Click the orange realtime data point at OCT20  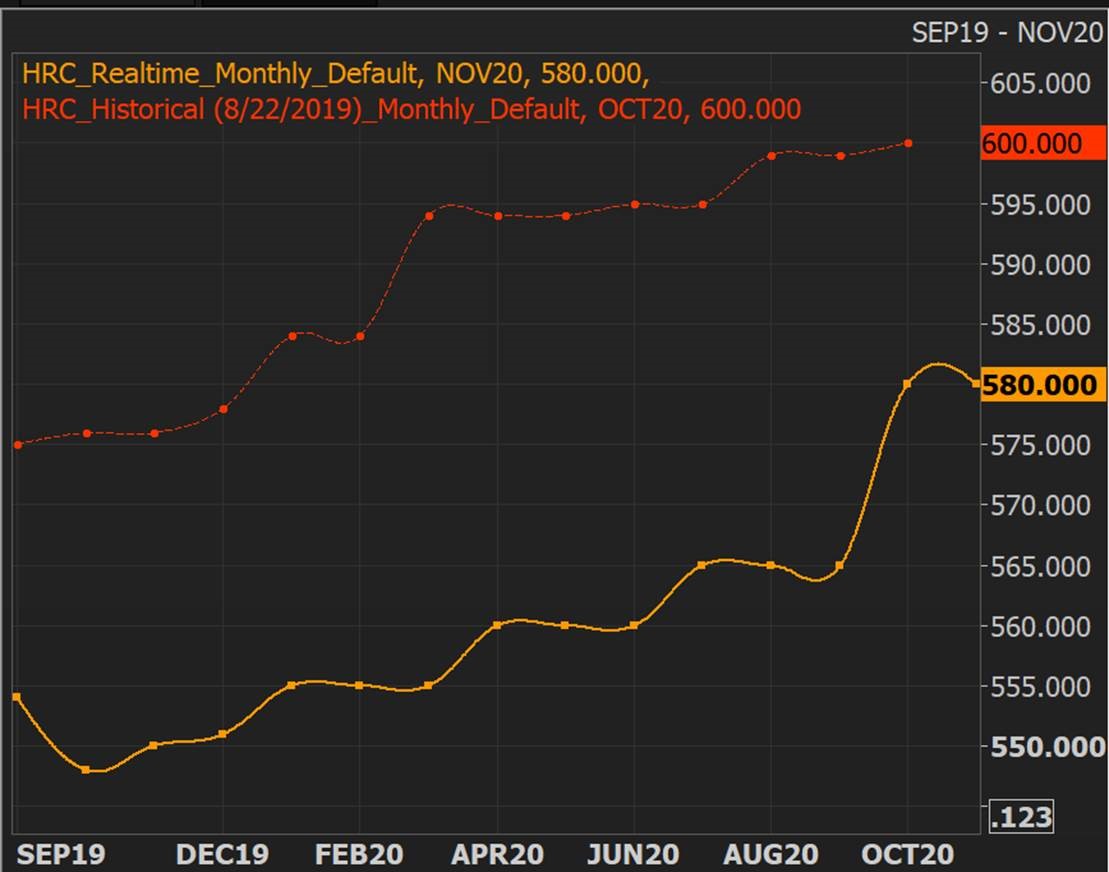pos(907,384)
